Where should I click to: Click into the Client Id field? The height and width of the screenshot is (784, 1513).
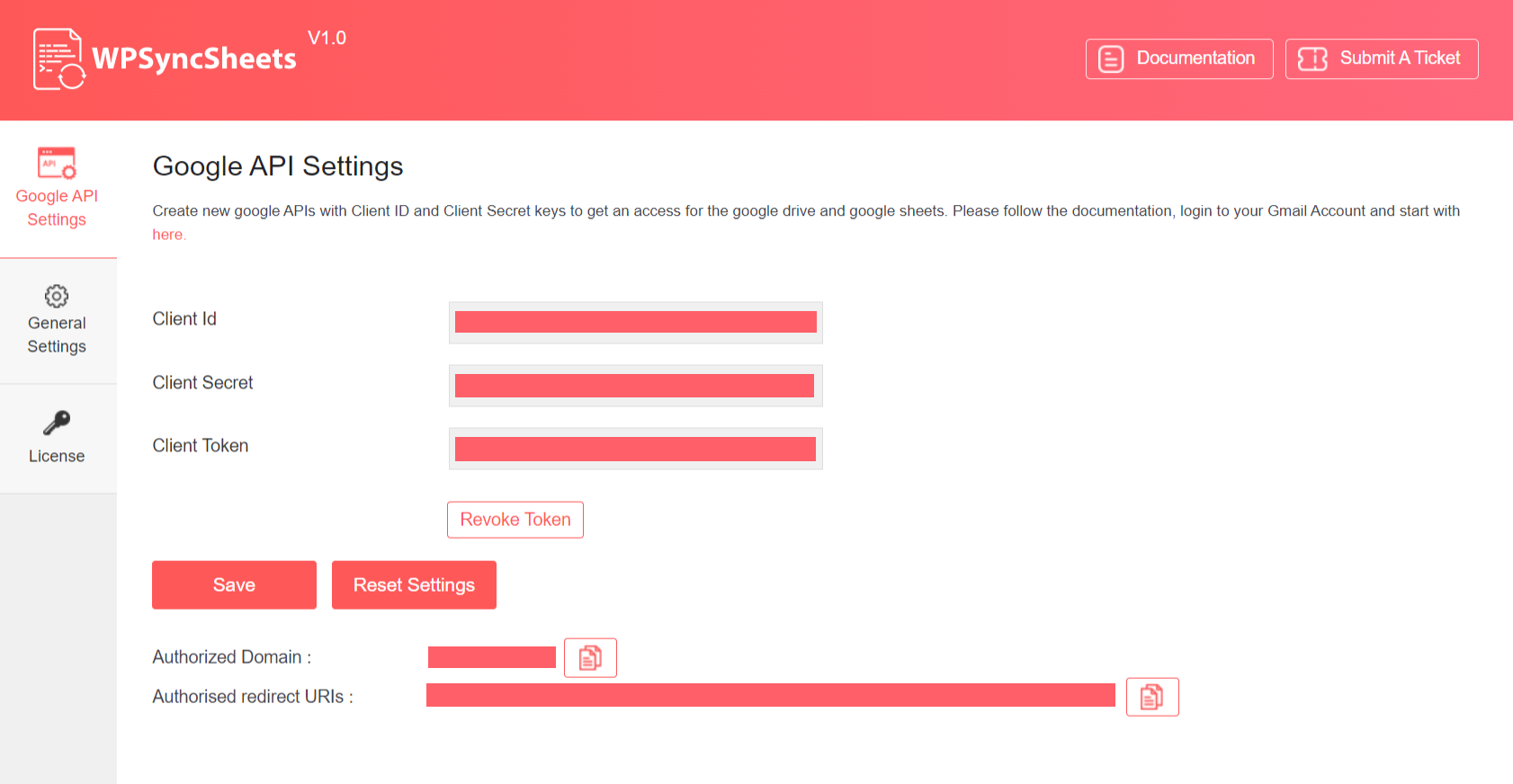click(636, 323)
